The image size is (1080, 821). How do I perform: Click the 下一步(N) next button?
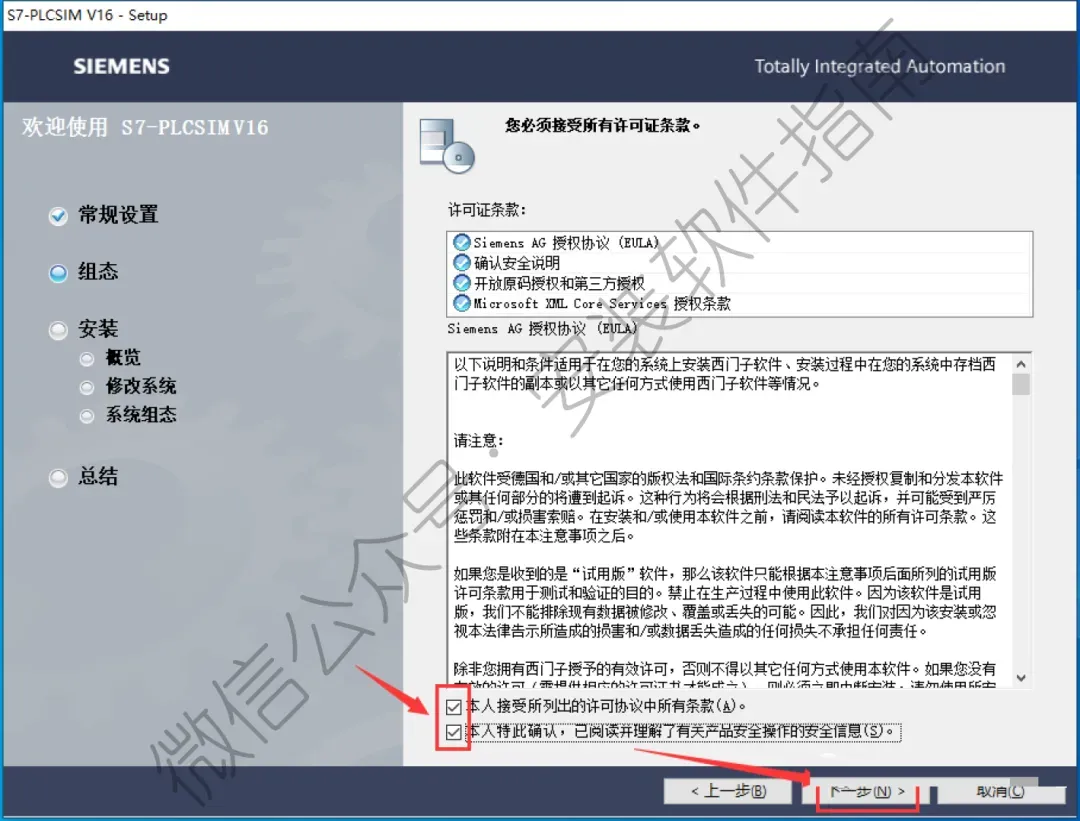click(866, 791)
